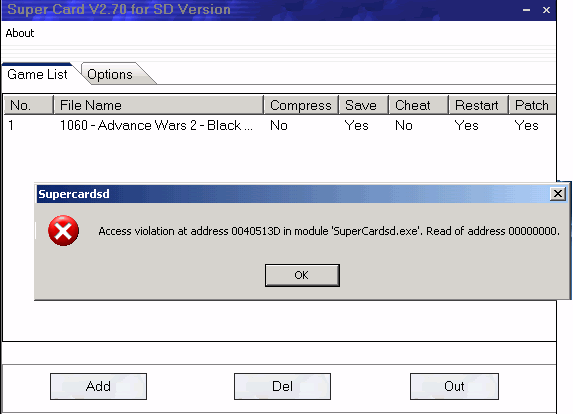Sort by the File Name column header
This screenshot has height=414, width=573.
click(x=158, y=105)
